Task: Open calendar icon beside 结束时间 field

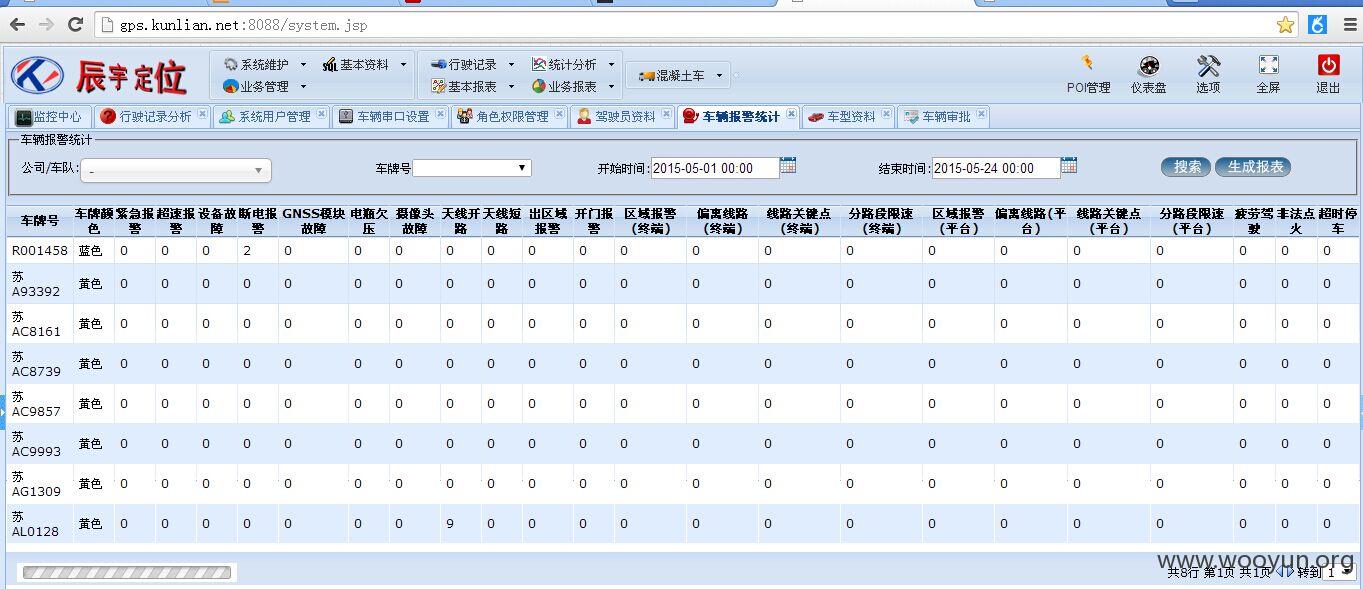Action: click(x=1069, y=165)
